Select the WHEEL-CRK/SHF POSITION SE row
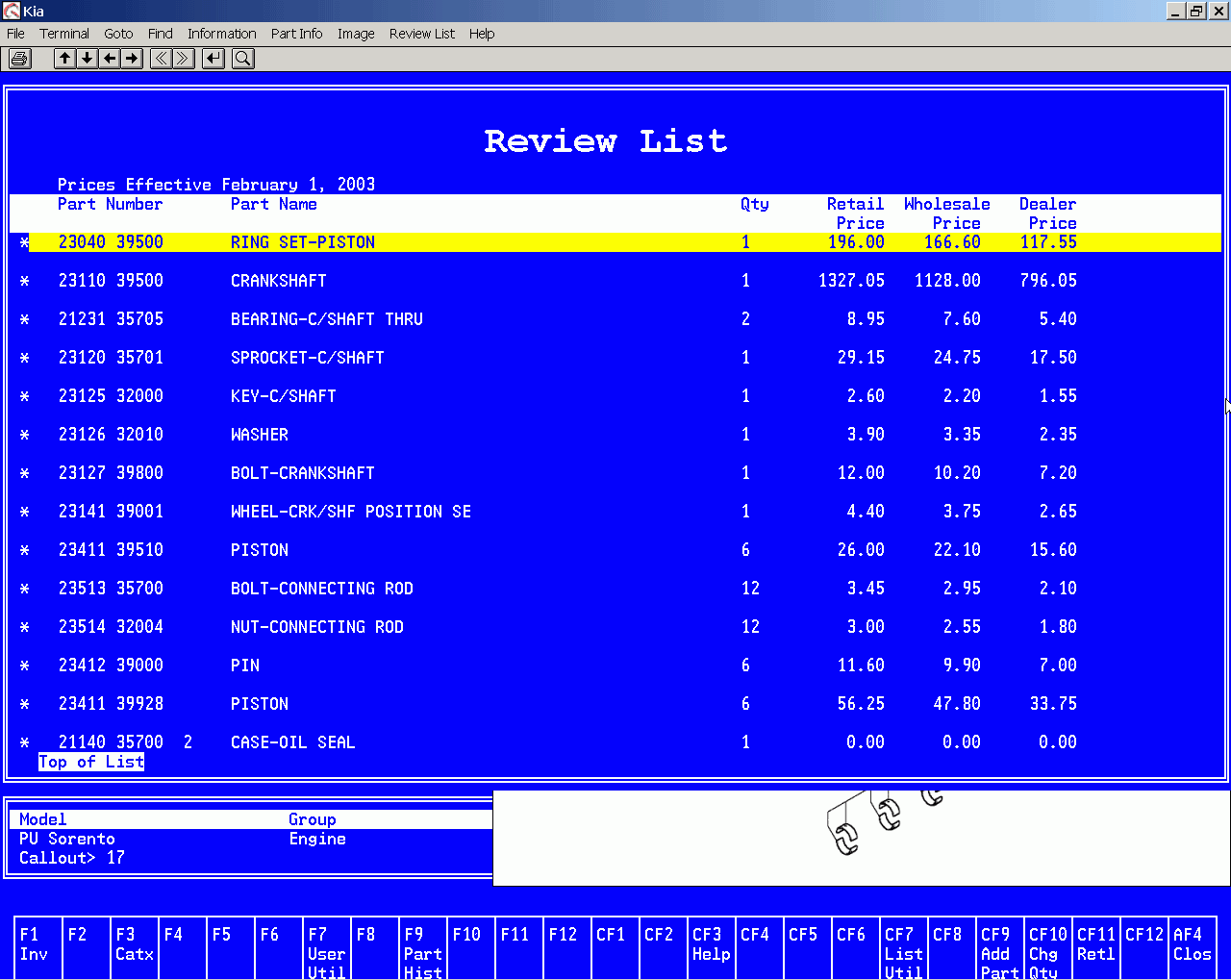The width and height of the screenshot is (1231, 980). 615,512
